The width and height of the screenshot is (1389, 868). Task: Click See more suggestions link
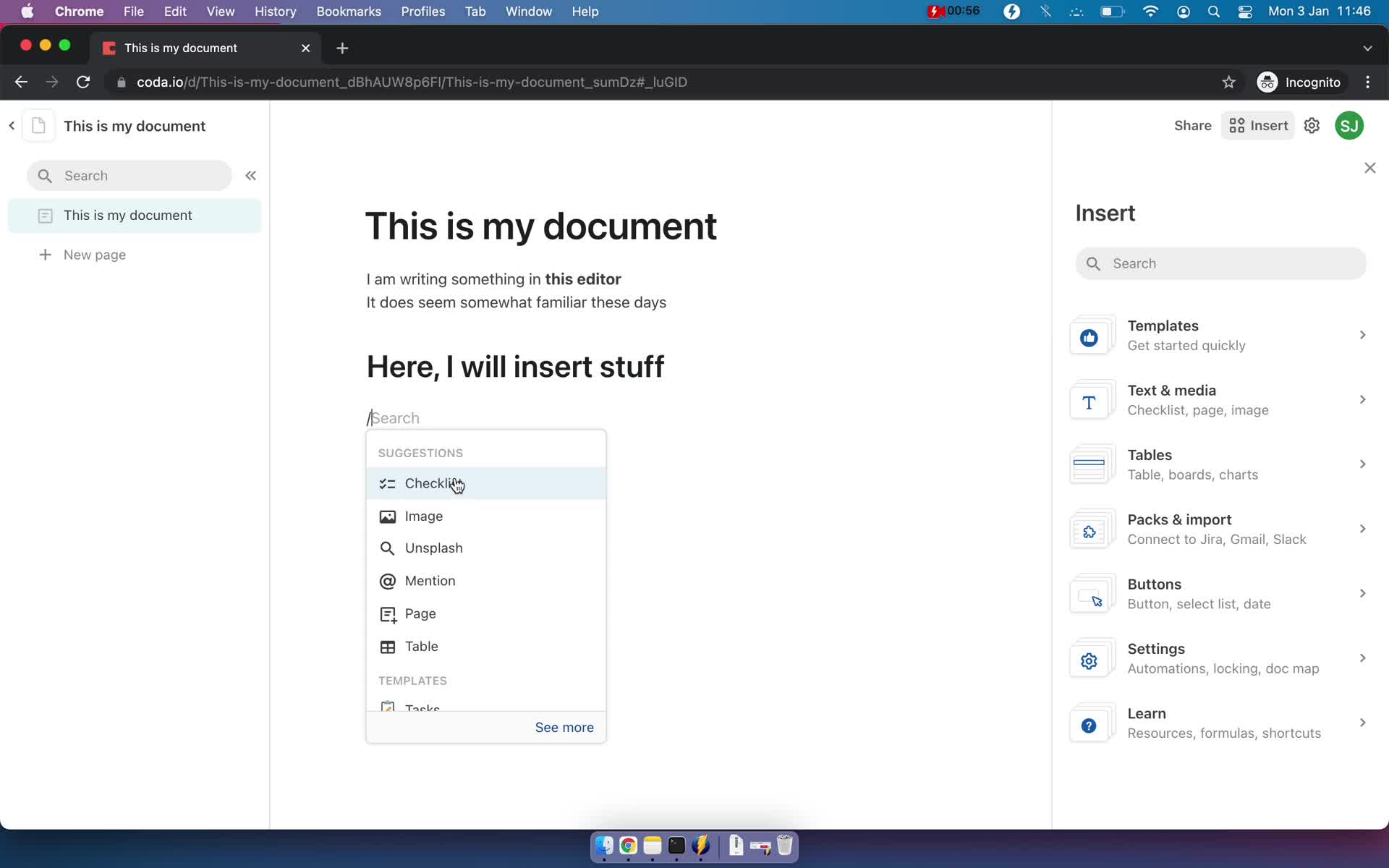point(564,727)
